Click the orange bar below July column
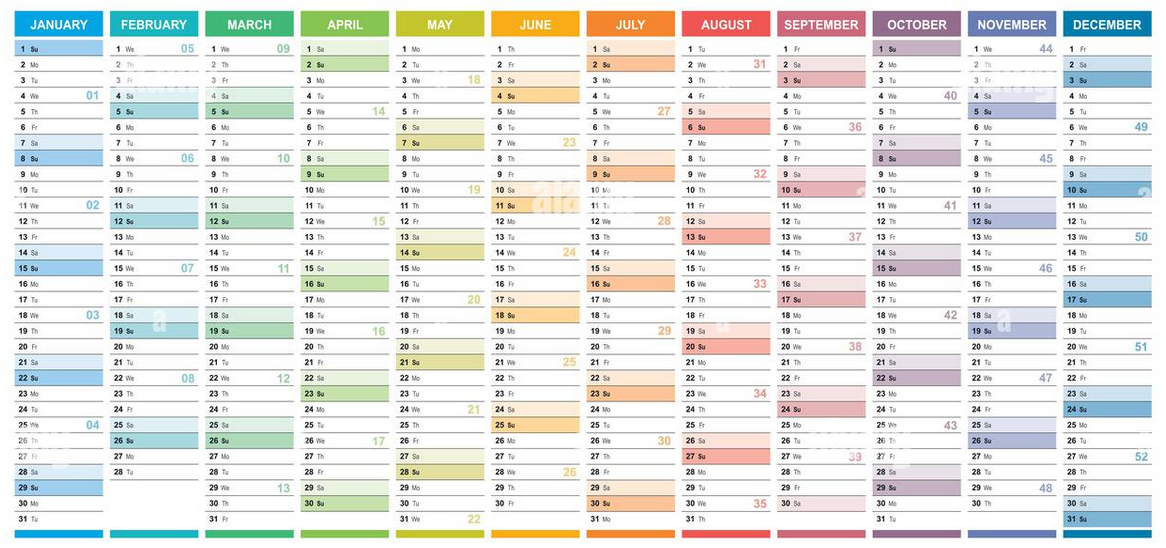Viewport: 1166px width, 548px height. pos(630,535)
